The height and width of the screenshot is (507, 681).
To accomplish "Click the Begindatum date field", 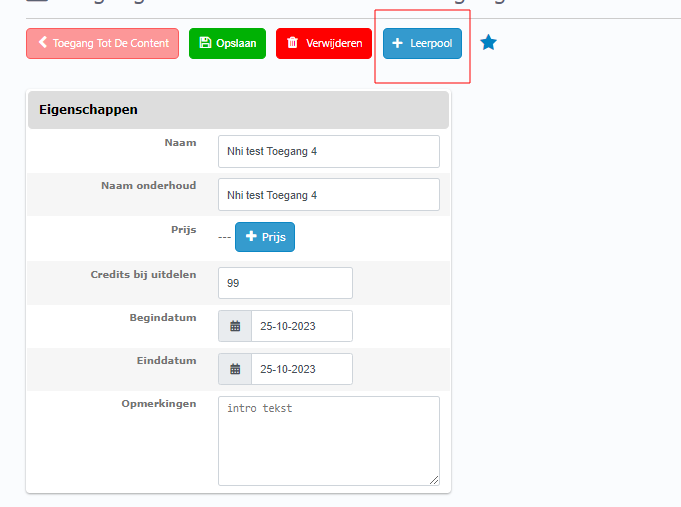I will (x=301, y=326).
